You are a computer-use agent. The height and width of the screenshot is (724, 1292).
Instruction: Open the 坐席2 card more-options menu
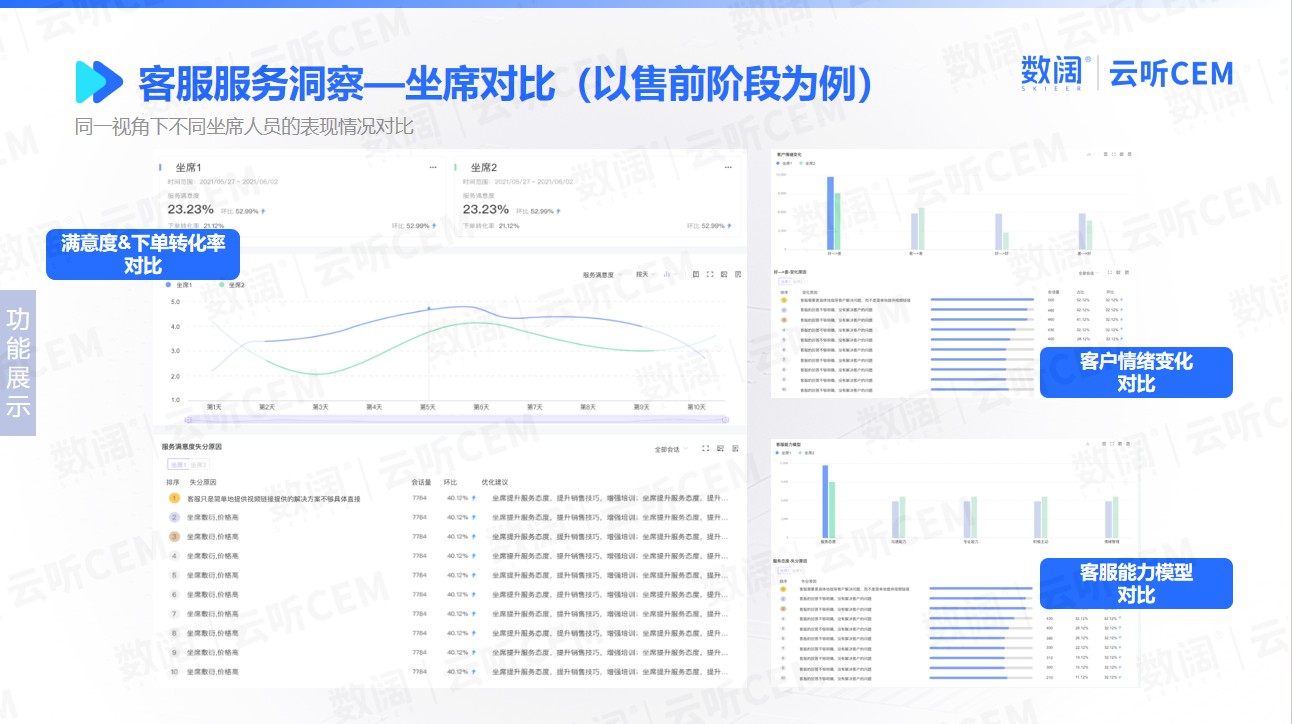click(728, 167)
